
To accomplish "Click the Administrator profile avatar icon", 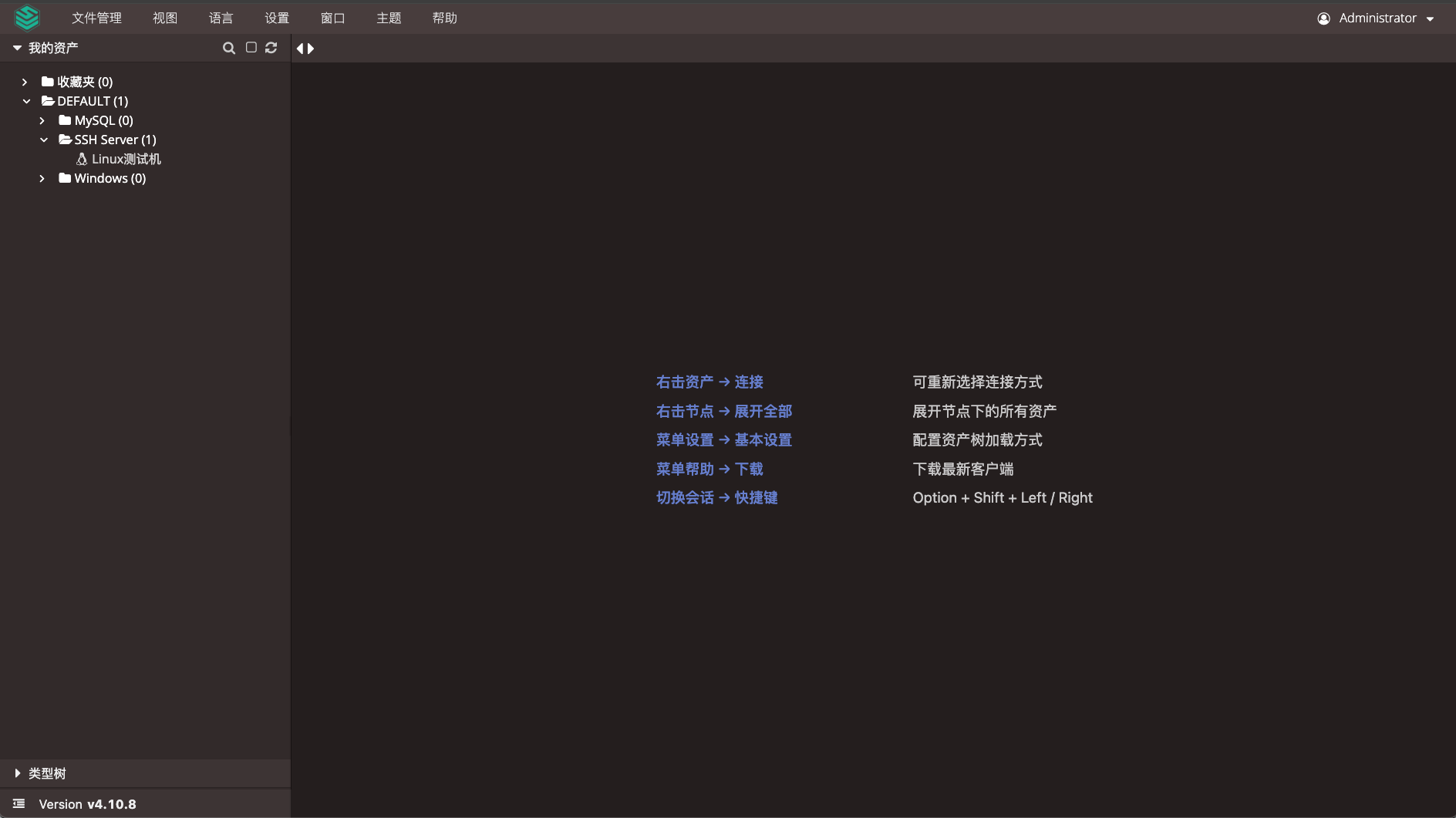I will point(1324,17).
